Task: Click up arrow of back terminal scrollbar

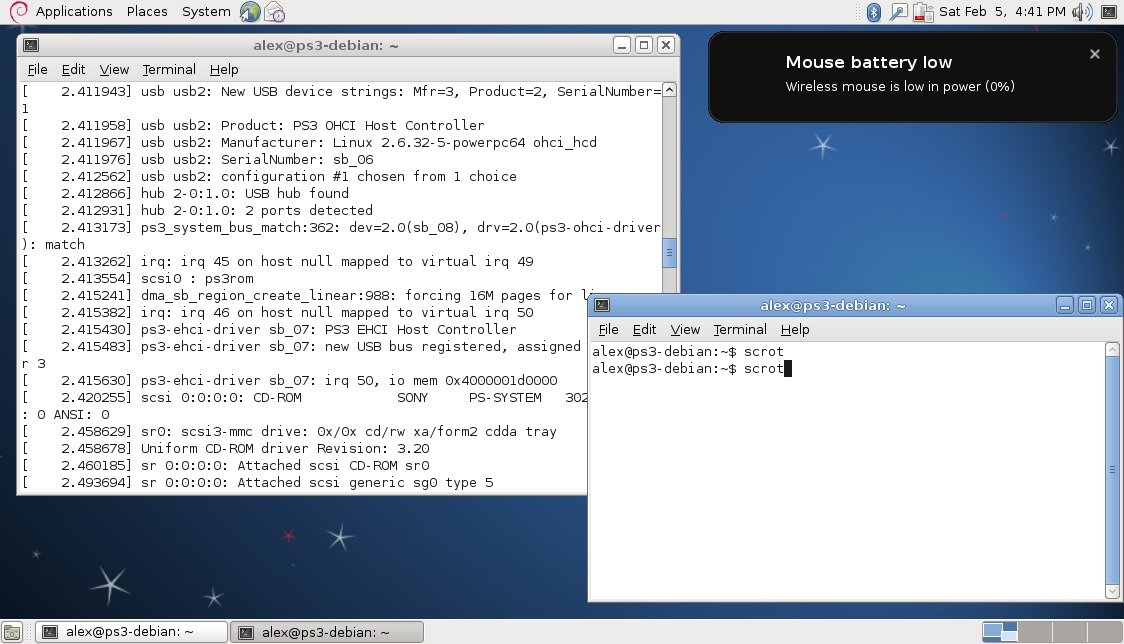Action: click(x=669, y=90)
